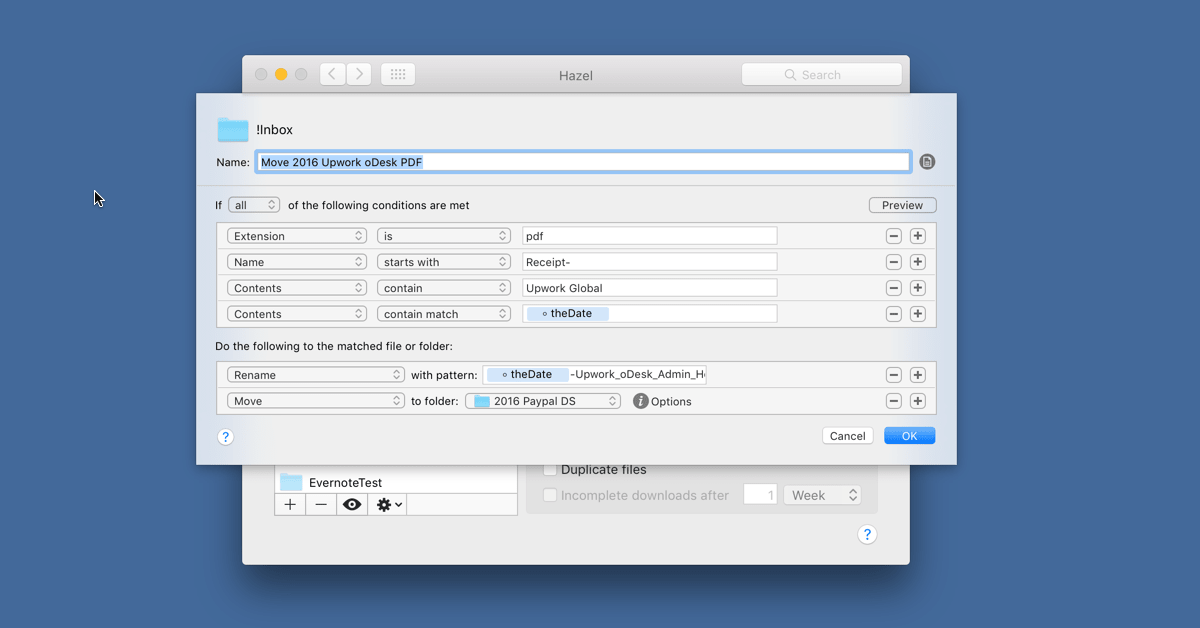Viewport: 1200px width, 628px height.
Task: Open the 'all' conditions match dropdown
Action: tap(254, 205)
